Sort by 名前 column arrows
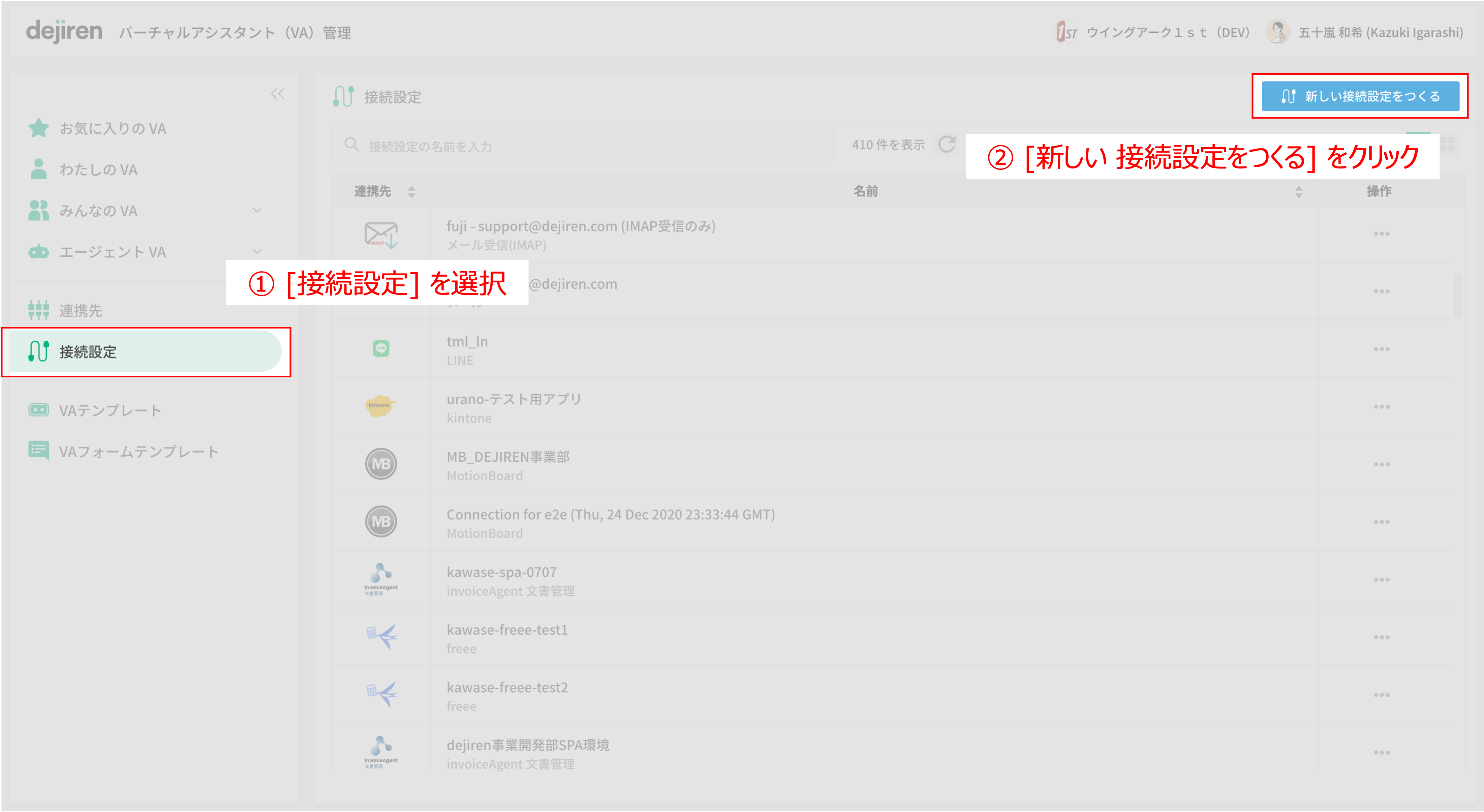Viewport: 1484px width, 812px height. tap(1299, 192)
